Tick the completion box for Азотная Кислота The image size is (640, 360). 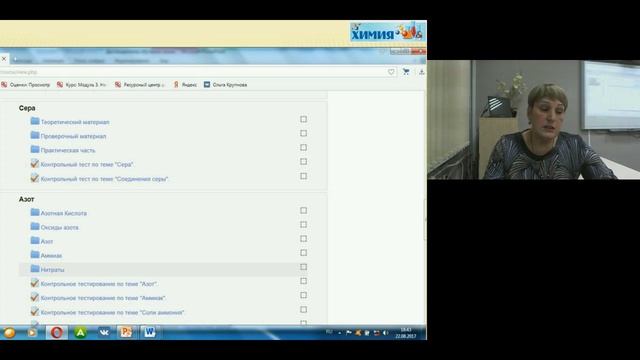coord(303,210)
